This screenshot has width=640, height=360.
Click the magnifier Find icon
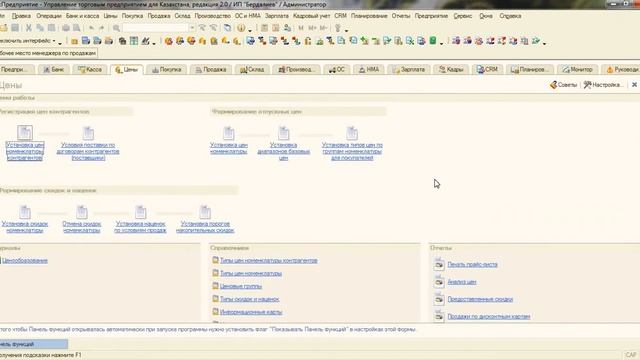pos(116,28)
